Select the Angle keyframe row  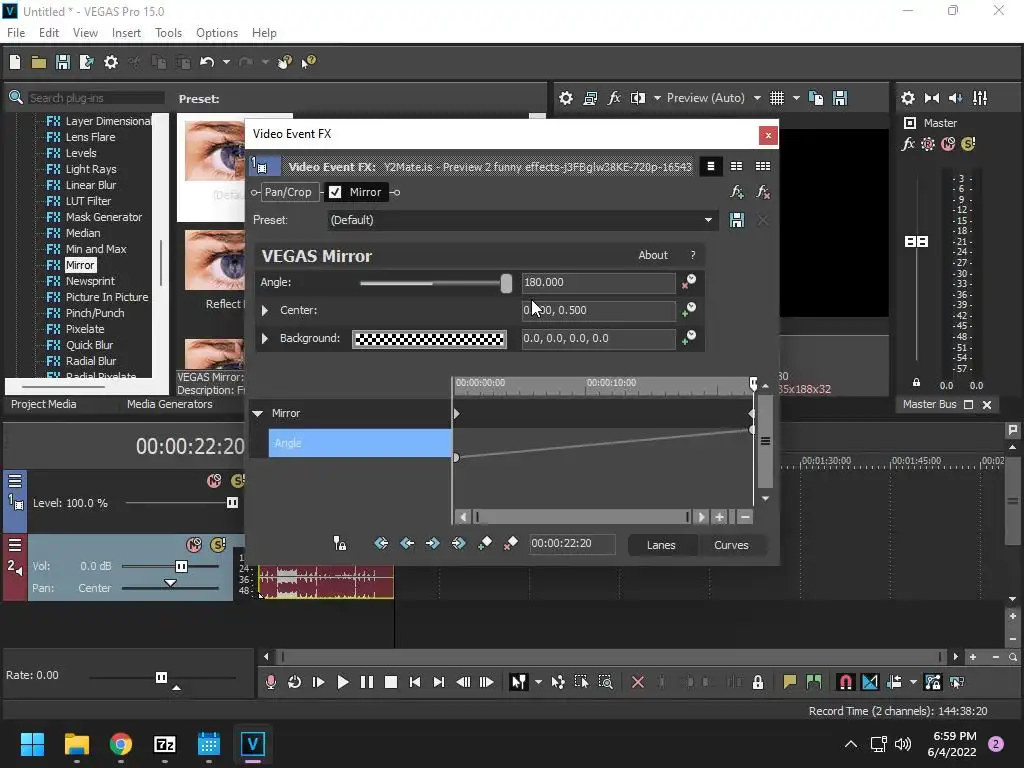(x=360, y=443)
